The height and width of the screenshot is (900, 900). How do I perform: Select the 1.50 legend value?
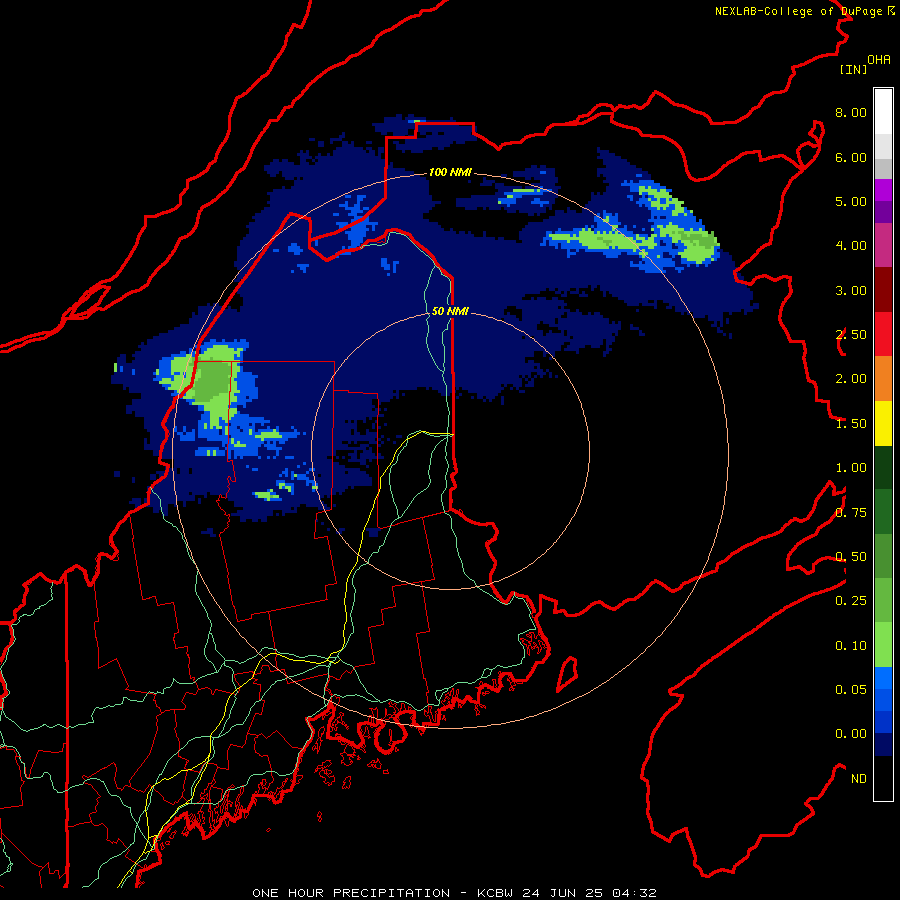[851, 424]
